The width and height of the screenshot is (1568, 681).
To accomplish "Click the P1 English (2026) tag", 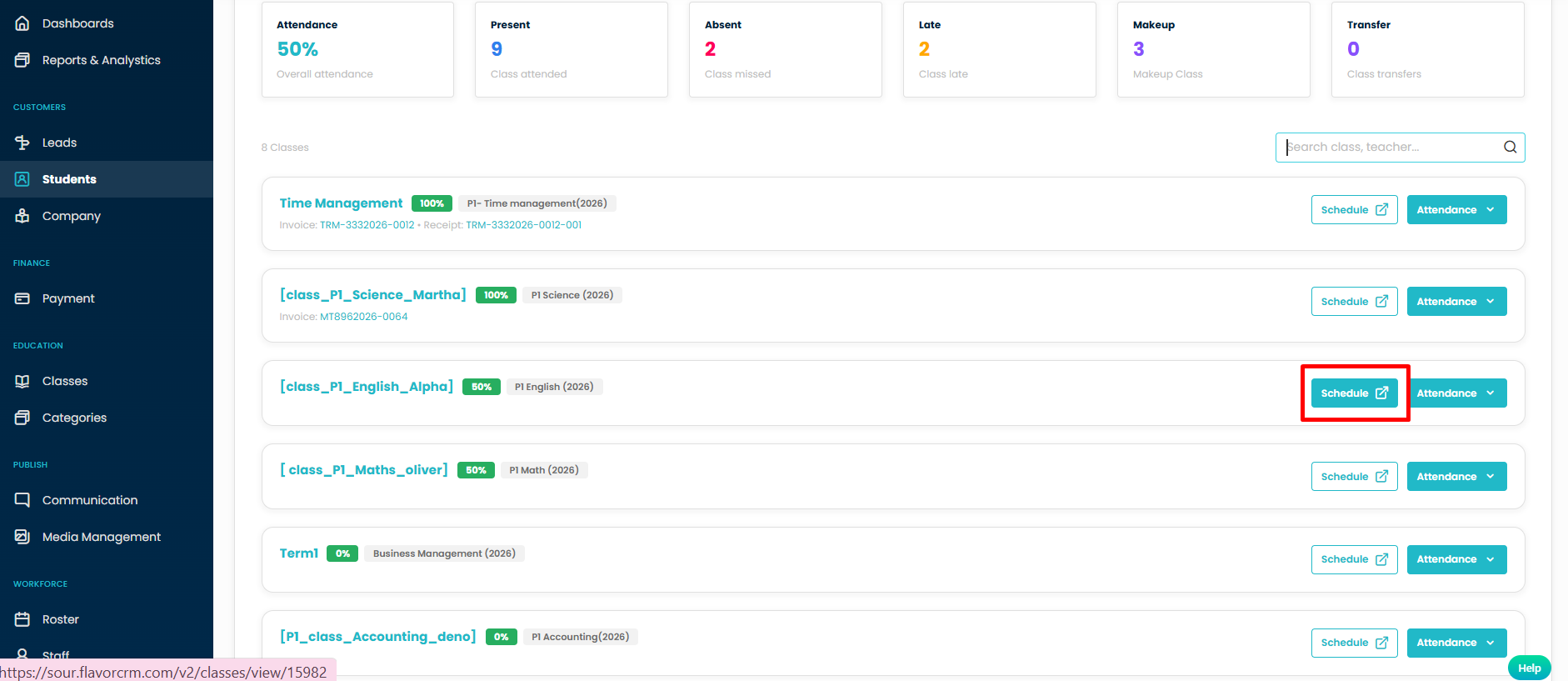I will [x=554, y=387].
